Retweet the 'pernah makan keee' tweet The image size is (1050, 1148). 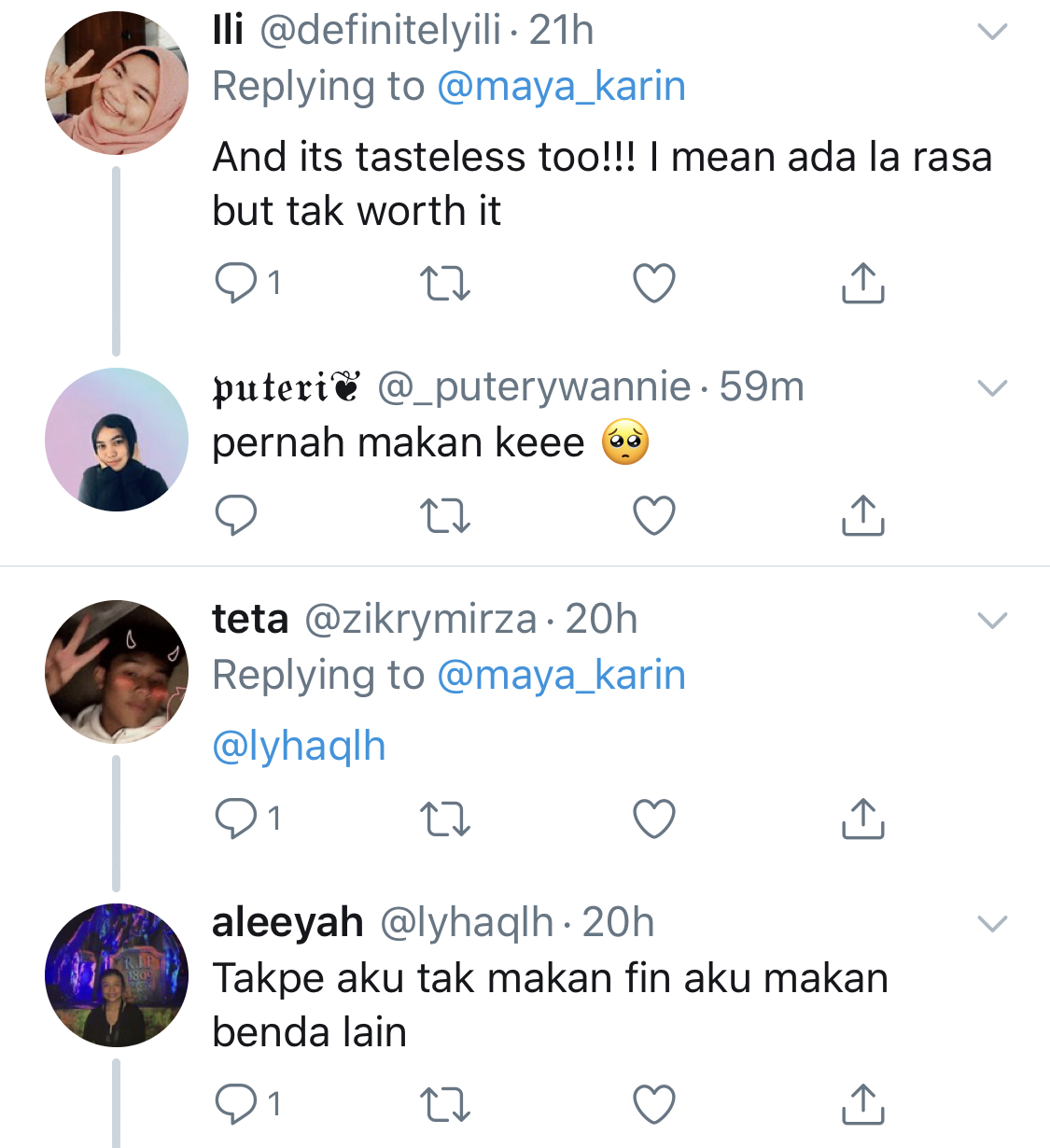pos(445,514)
